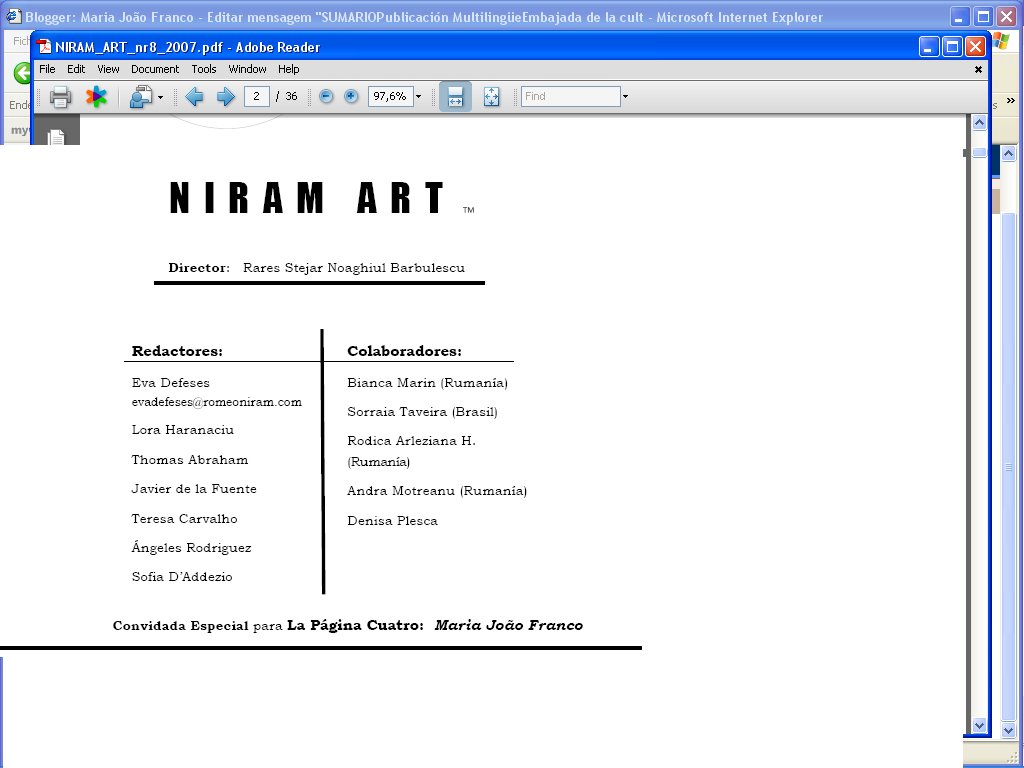1024x768 pixels.
Task: Click inside the page number input field
Action: (256, 96)
